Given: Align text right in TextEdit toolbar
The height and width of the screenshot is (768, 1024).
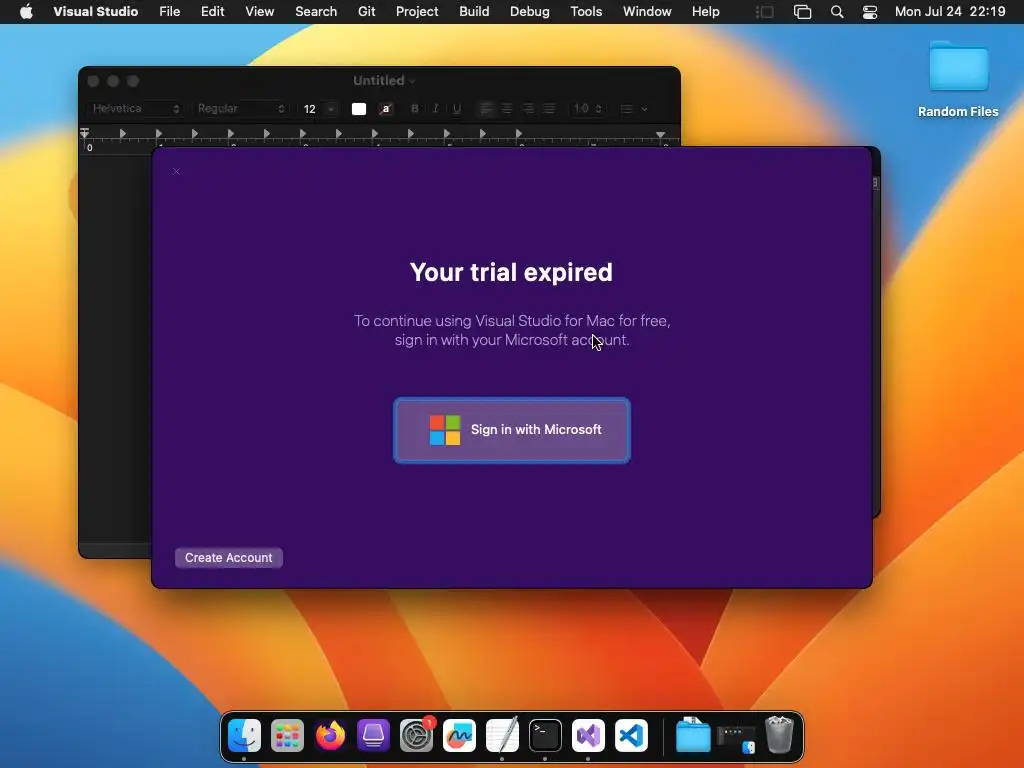Looking at the screenshot, I should click(528, 109).
